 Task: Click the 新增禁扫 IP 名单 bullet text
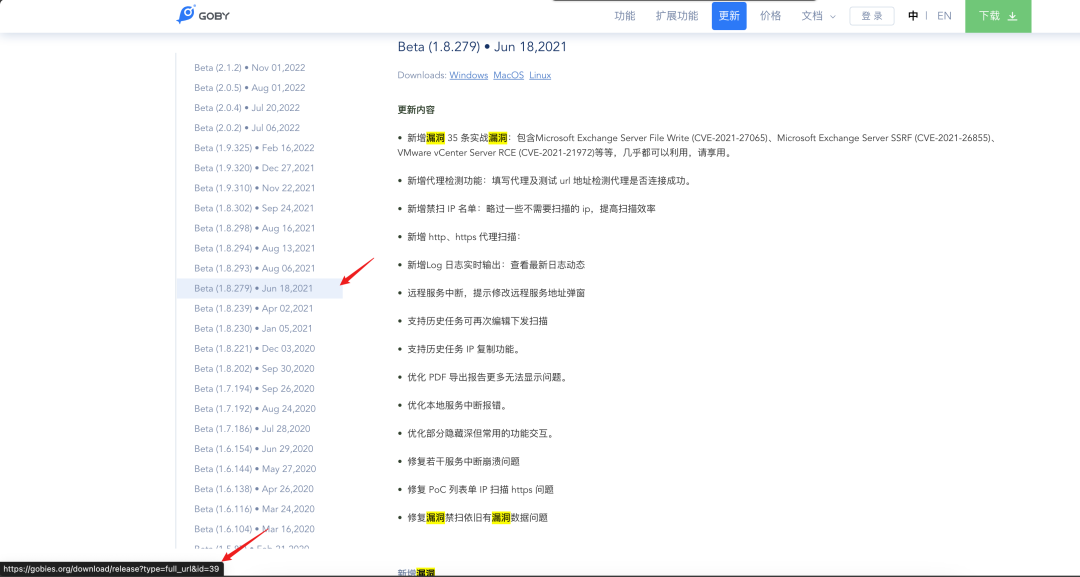[531, 209]
